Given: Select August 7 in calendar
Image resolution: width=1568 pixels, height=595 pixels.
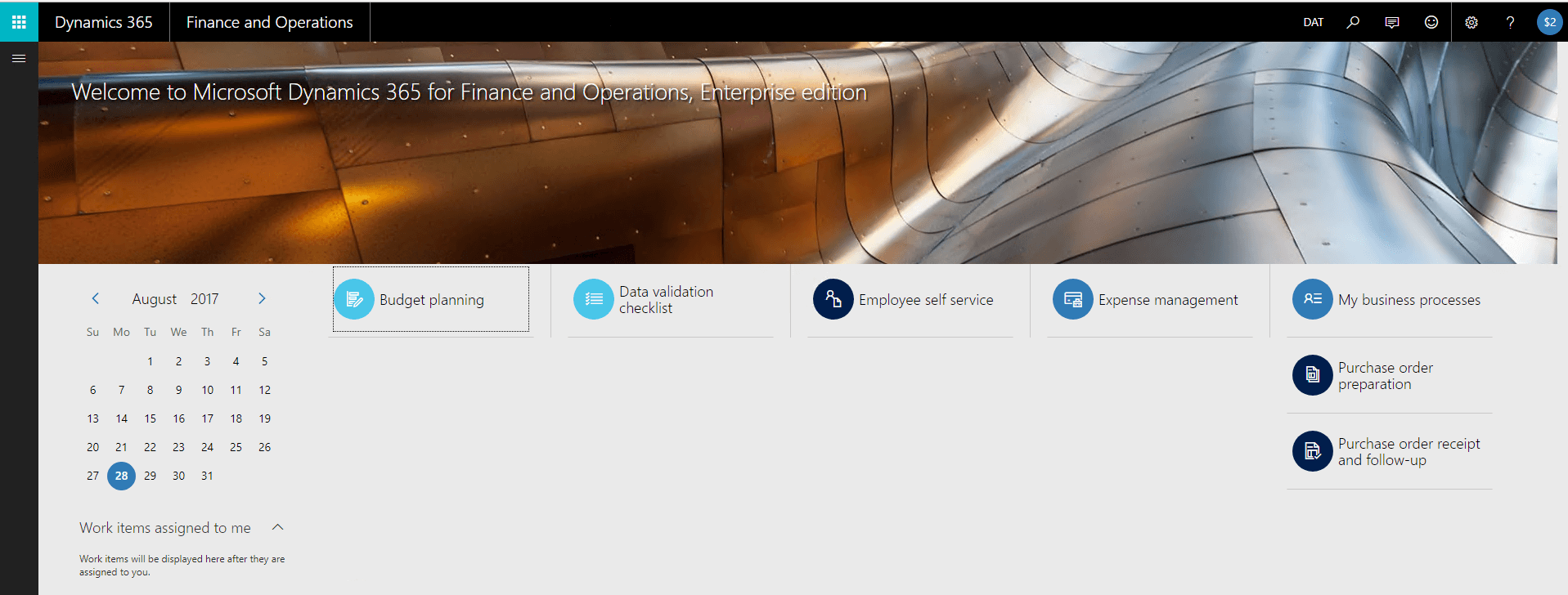Looking at the screenshot, I should tap(121, 390).
